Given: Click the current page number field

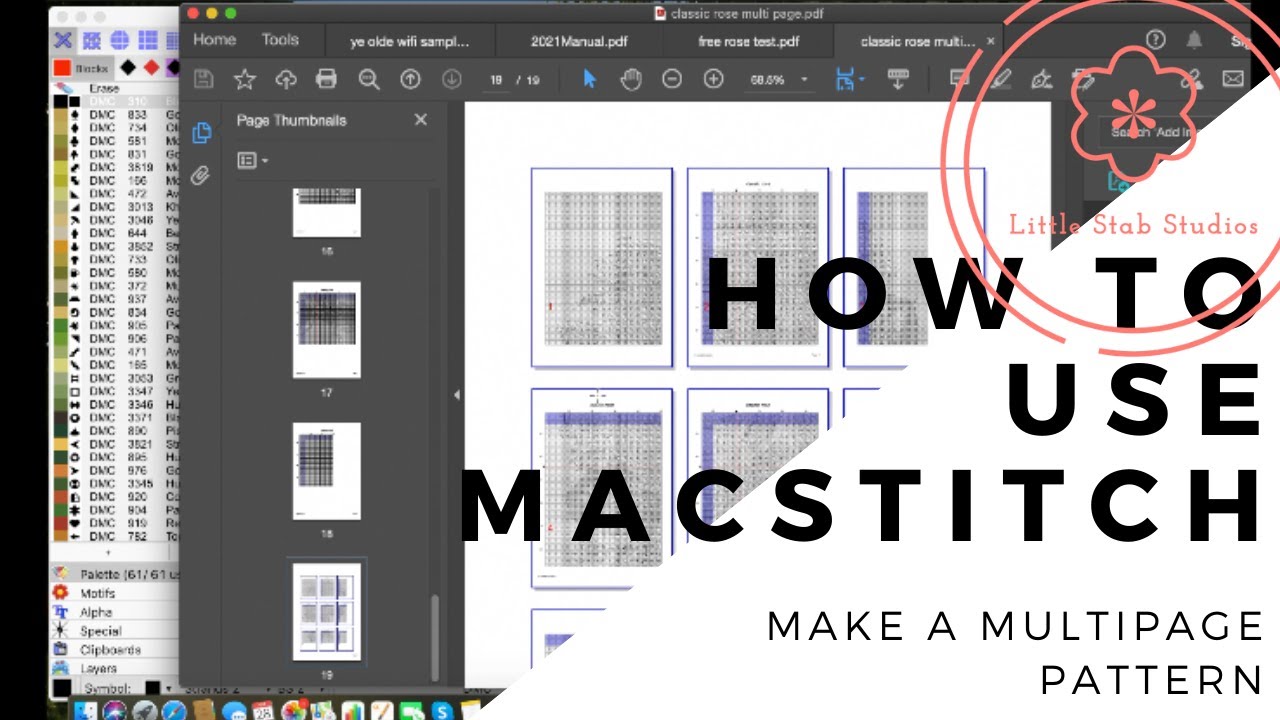Looking at the screenshot, I should (x=496, y=79).
